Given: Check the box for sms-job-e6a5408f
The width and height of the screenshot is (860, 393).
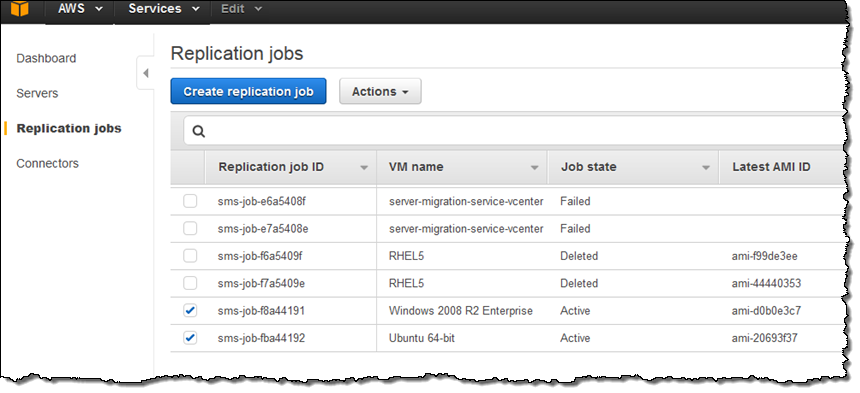Looking at the screenshot, I should click(190, 201).
